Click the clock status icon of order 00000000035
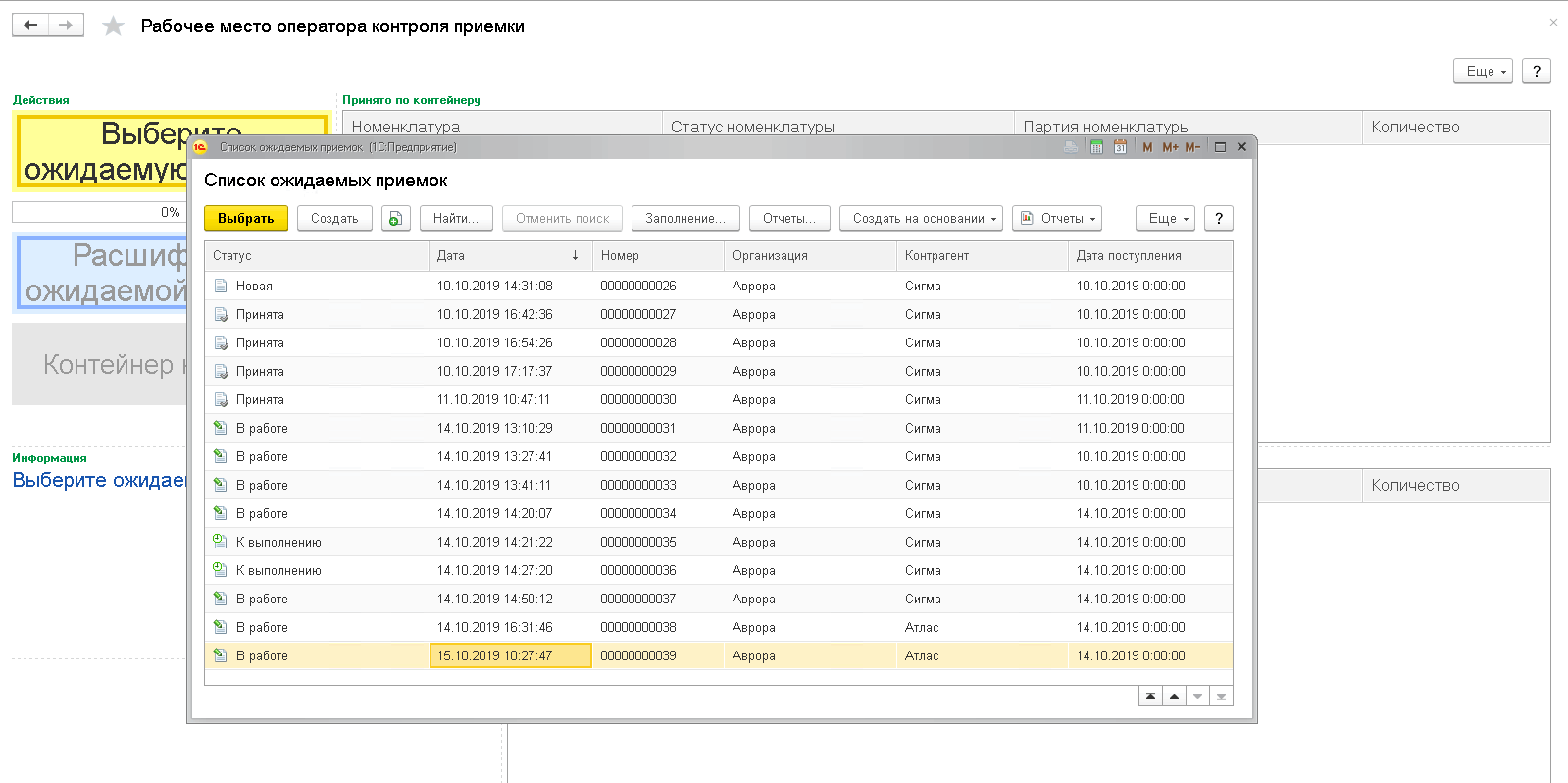Screen dimensions: 1568x783 click(221, 542)
